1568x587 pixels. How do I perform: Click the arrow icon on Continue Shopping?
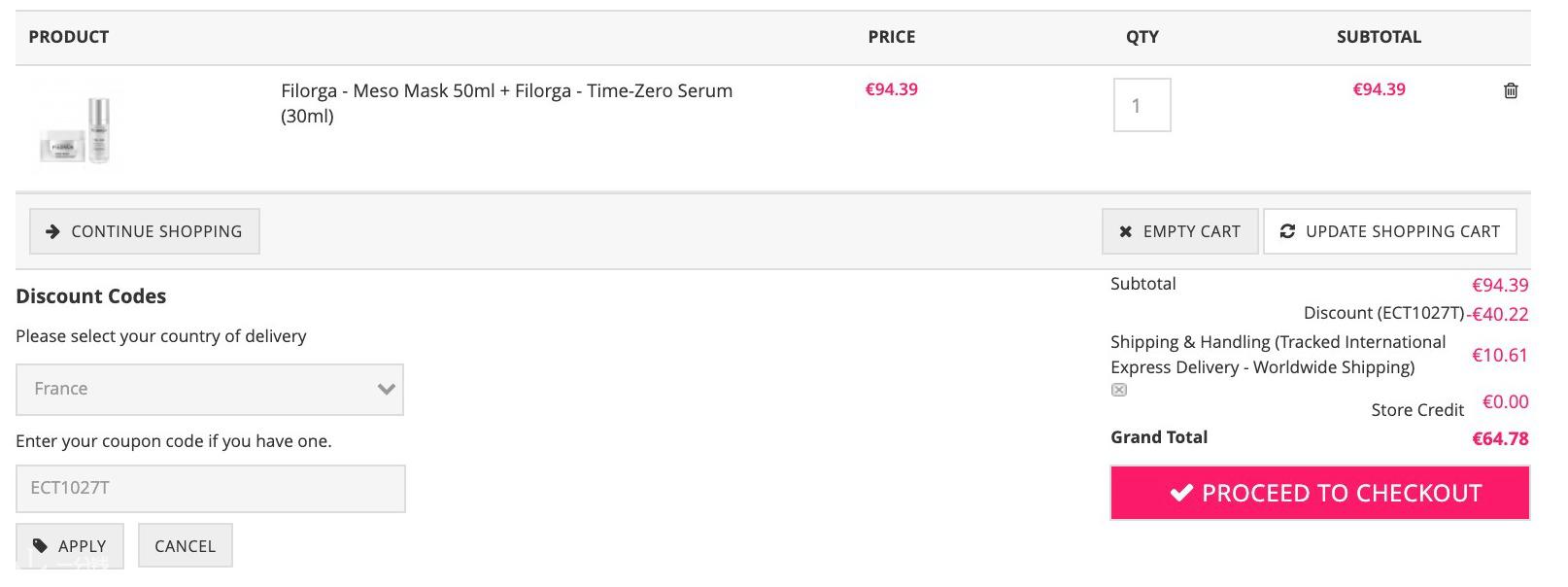coord(53,231)
